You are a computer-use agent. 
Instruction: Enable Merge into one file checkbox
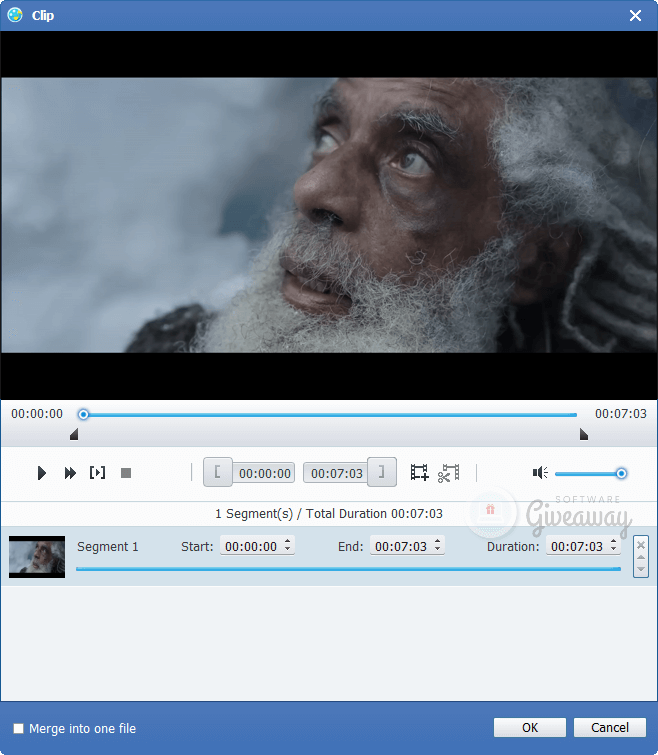coord(18,729)
